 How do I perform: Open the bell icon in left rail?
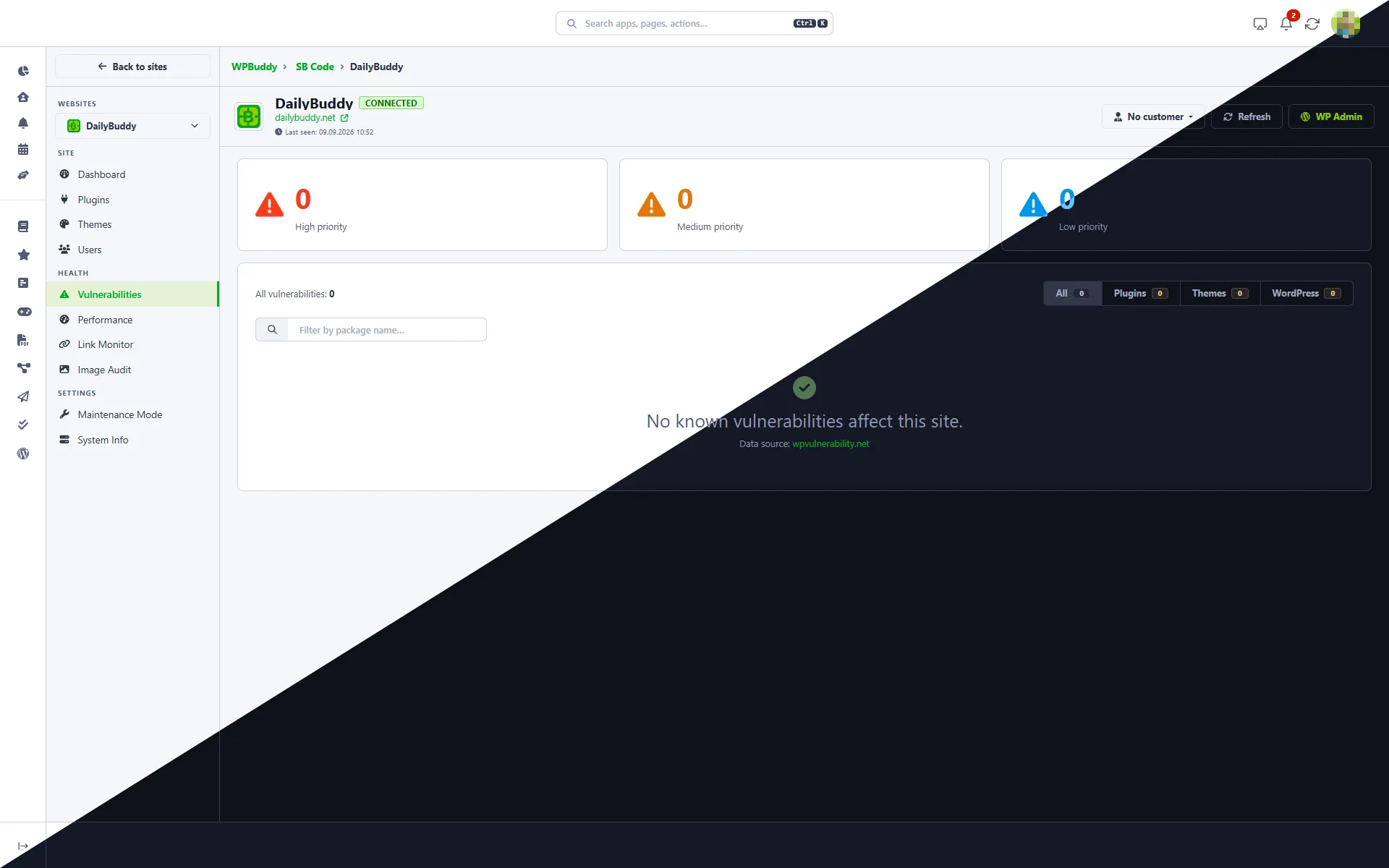(x=23, y=123)
